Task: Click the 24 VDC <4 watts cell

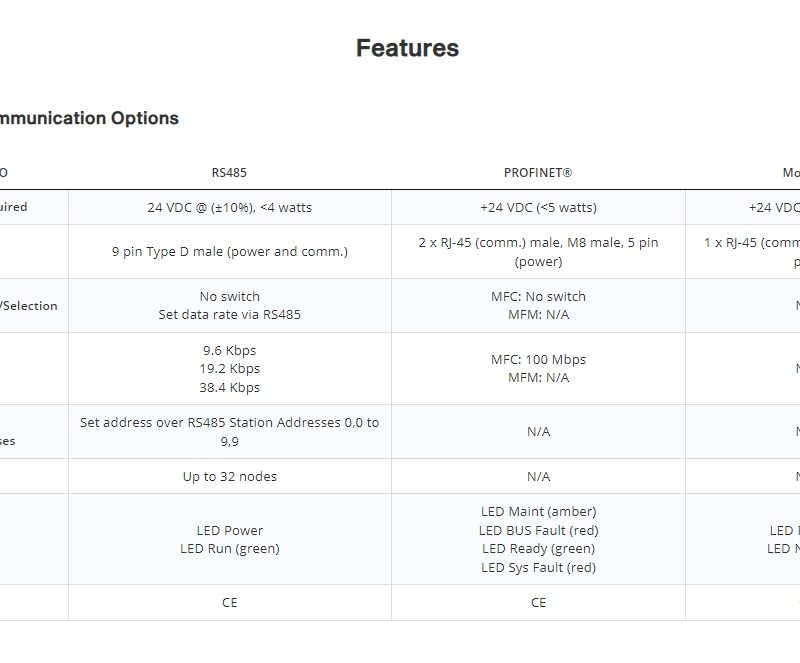Action: tap(229, 207)
